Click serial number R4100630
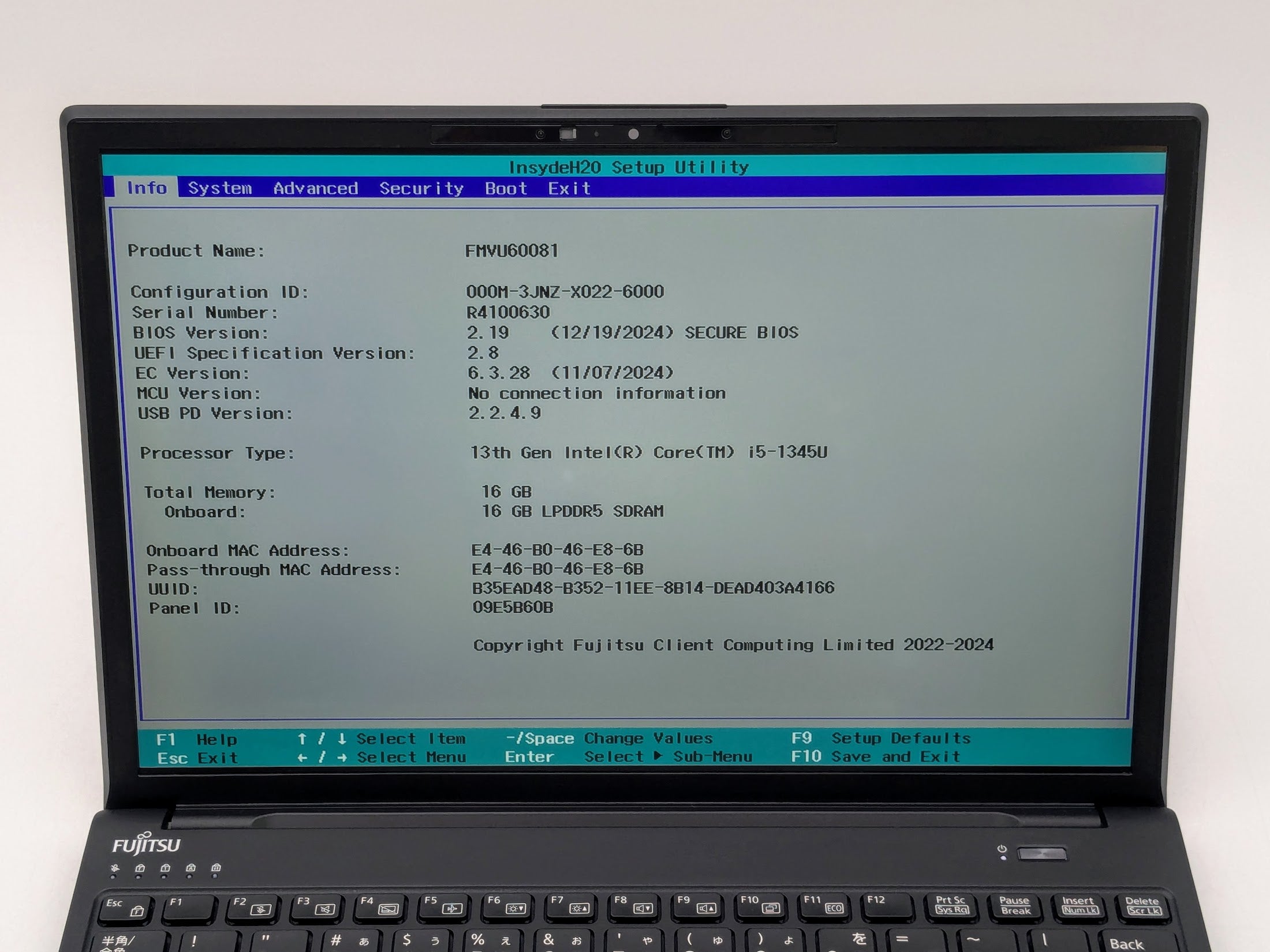The height and width of the screenshot is (952, 1270). coord(508,312)
